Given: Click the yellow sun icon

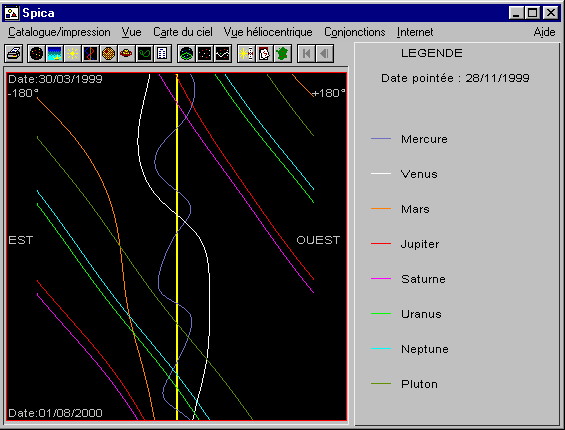Looking at the screenshot, I should (x=72, y=54).
